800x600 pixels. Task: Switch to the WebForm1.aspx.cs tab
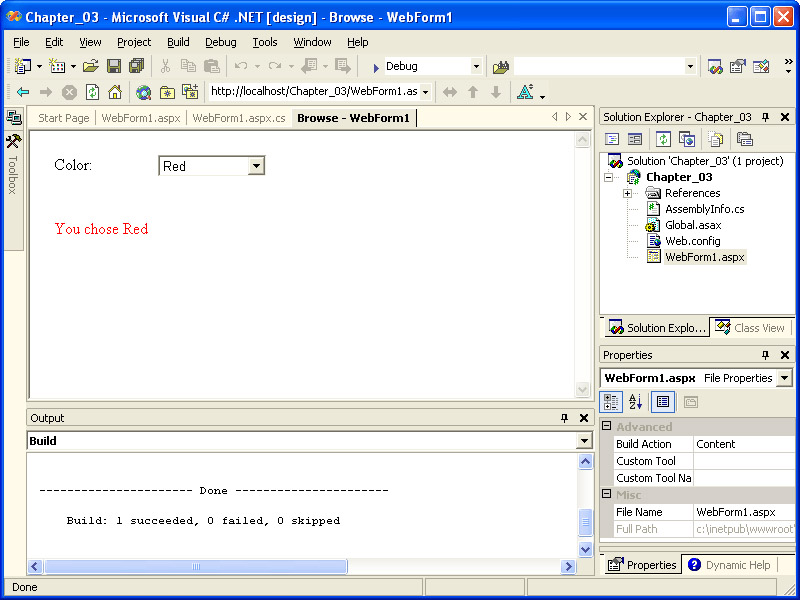(x=238, y=118)
